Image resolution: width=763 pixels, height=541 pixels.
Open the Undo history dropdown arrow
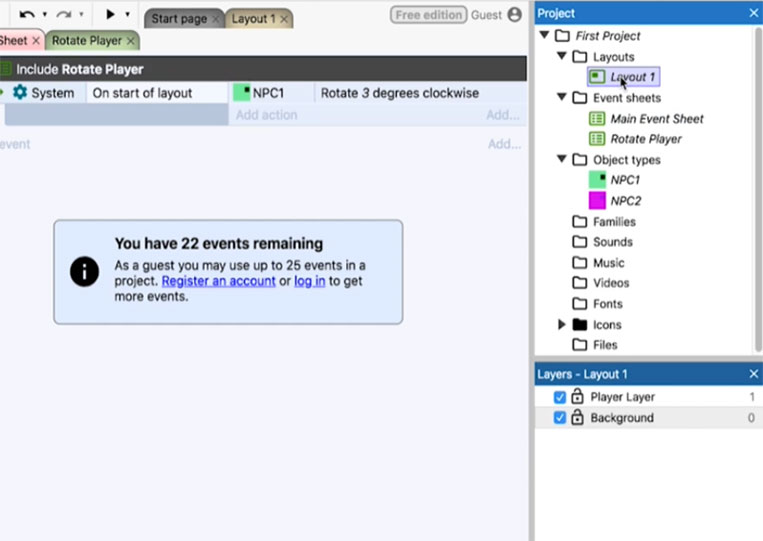45,15
